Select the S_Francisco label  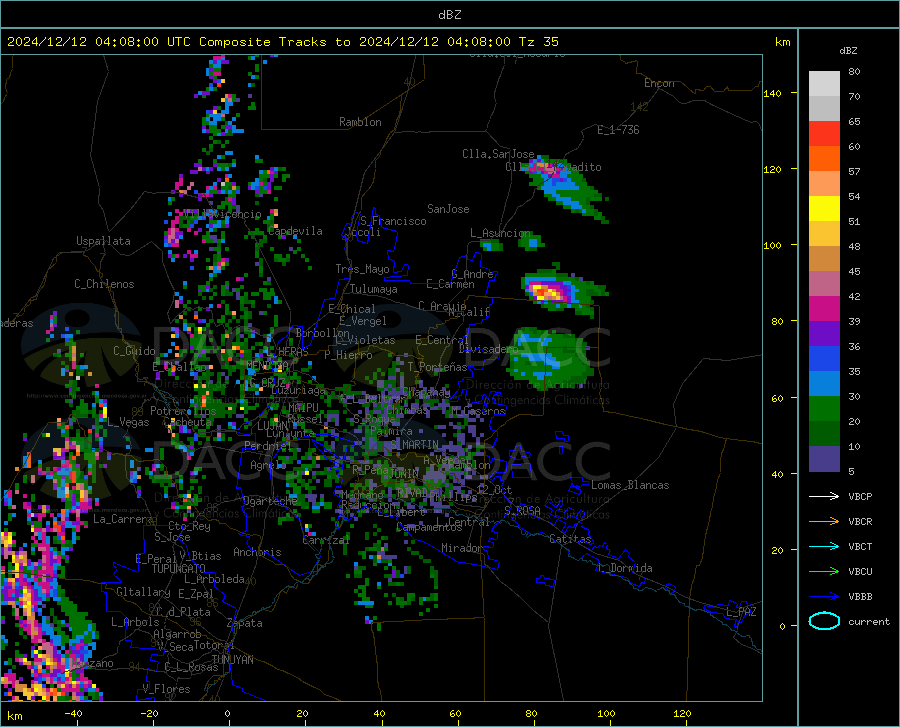tap(394, 221)
